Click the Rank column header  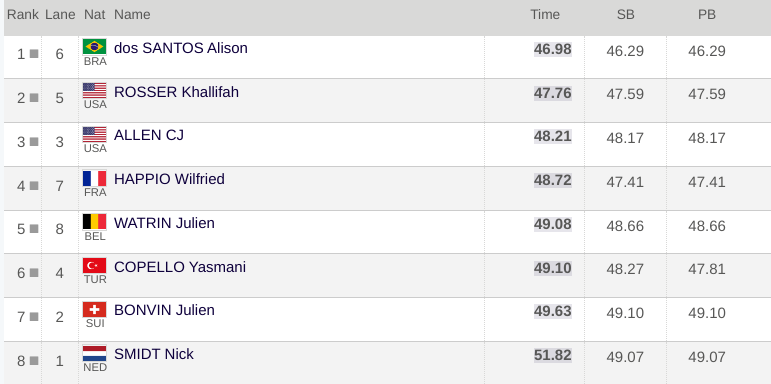23,15
